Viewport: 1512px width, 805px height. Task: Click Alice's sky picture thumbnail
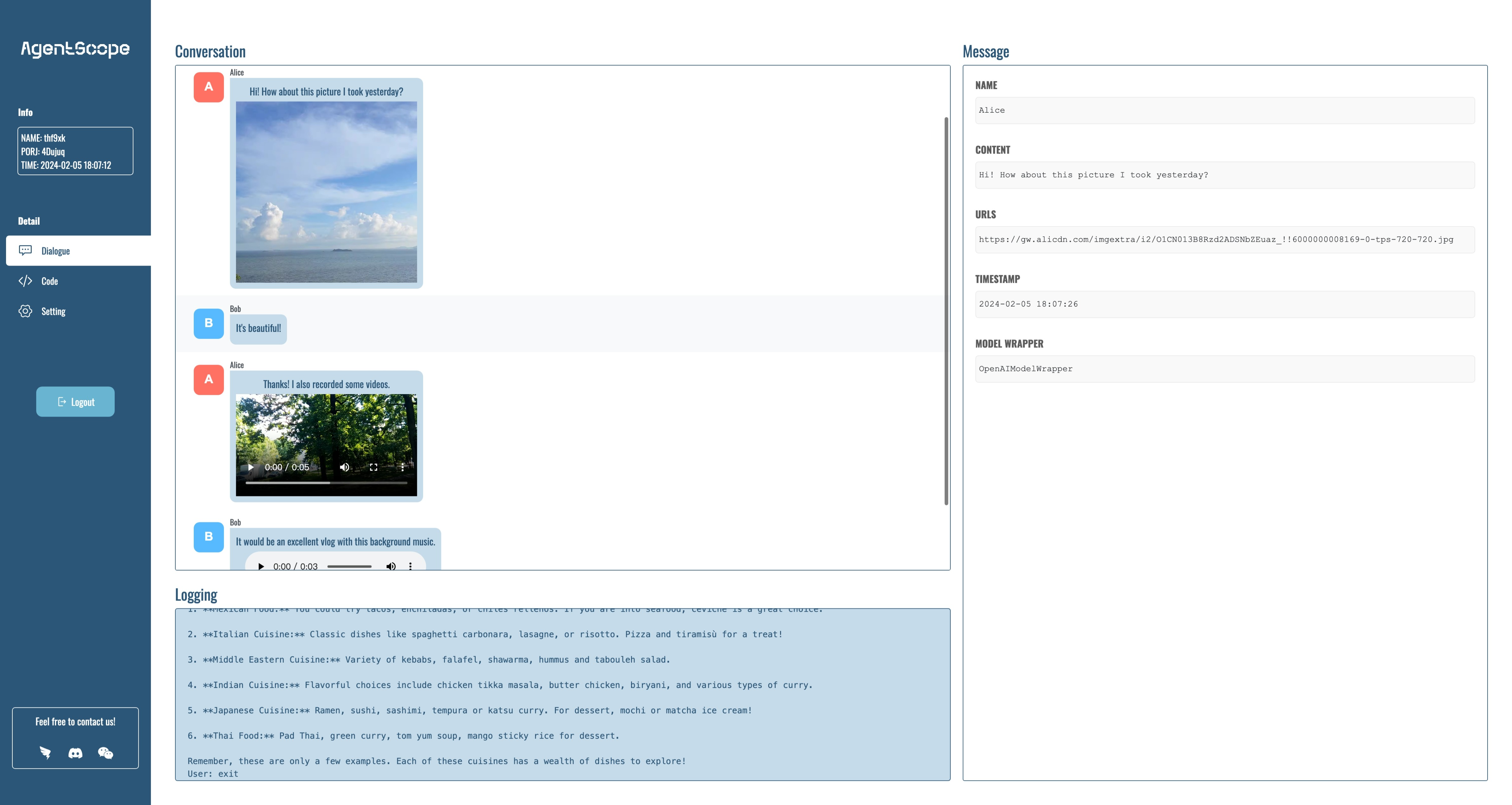click(326, 192)
